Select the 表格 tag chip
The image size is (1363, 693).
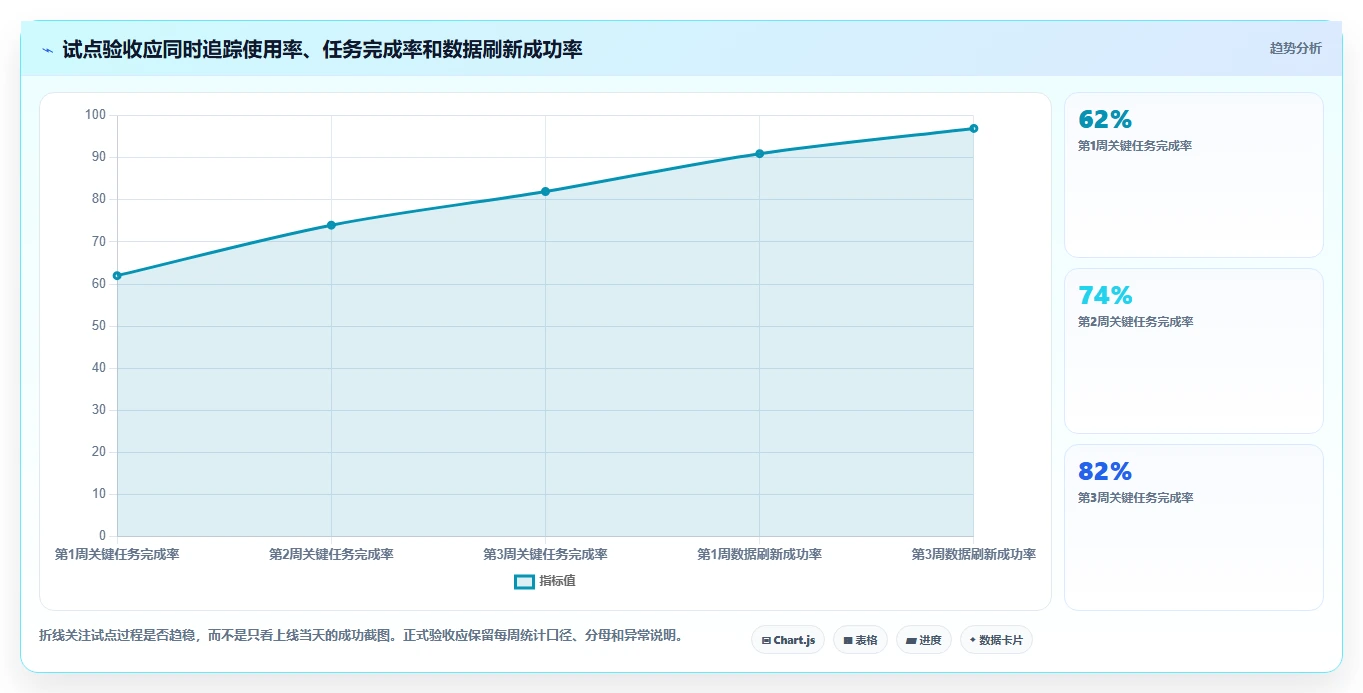click(860, 640)
